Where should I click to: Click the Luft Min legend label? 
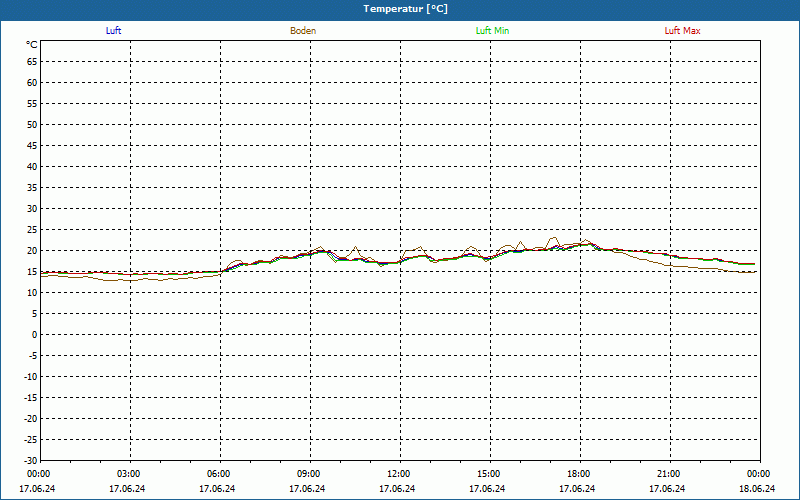coord(492,31)
